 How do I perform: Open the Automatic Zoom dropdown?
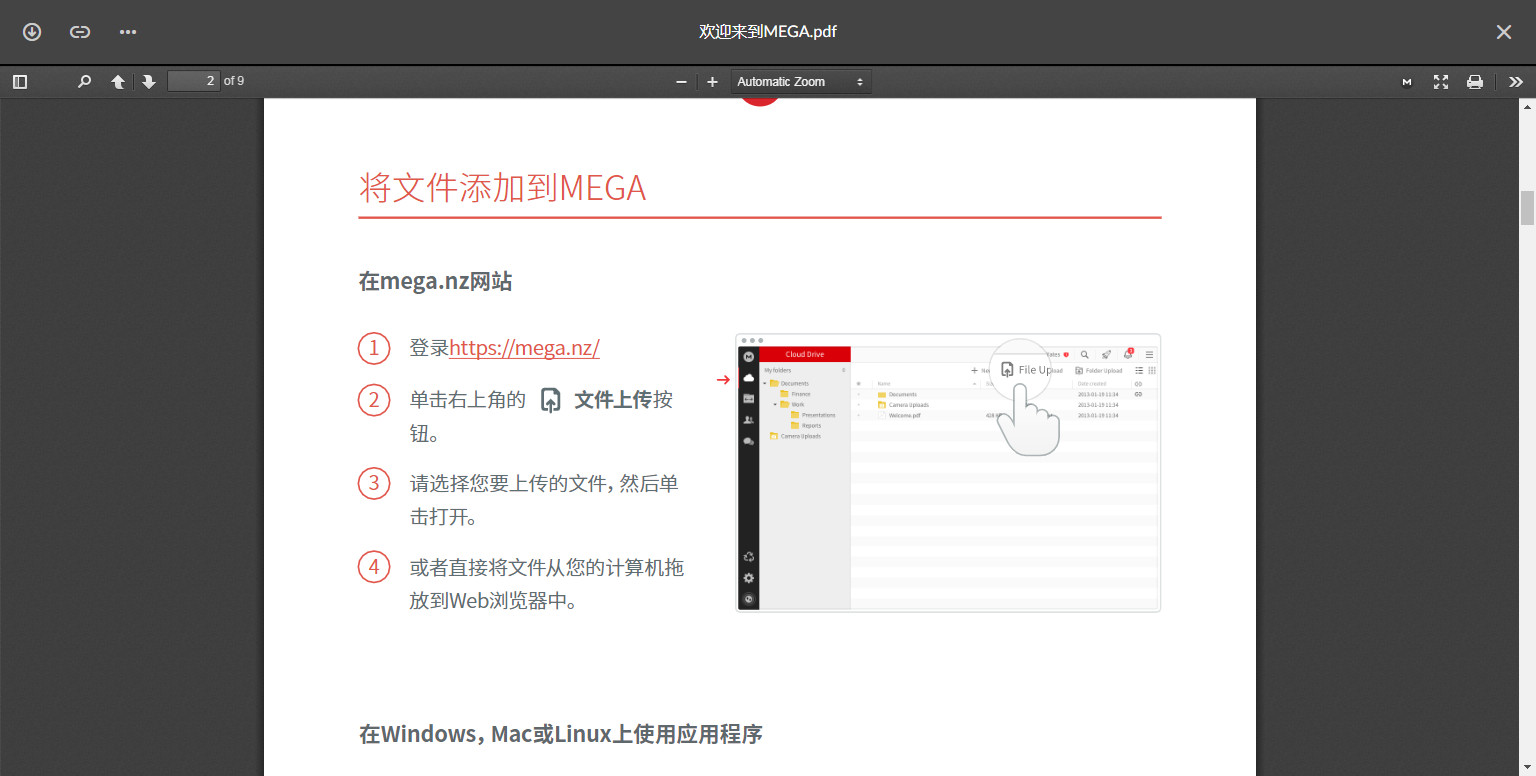click(x=801, y=82)
